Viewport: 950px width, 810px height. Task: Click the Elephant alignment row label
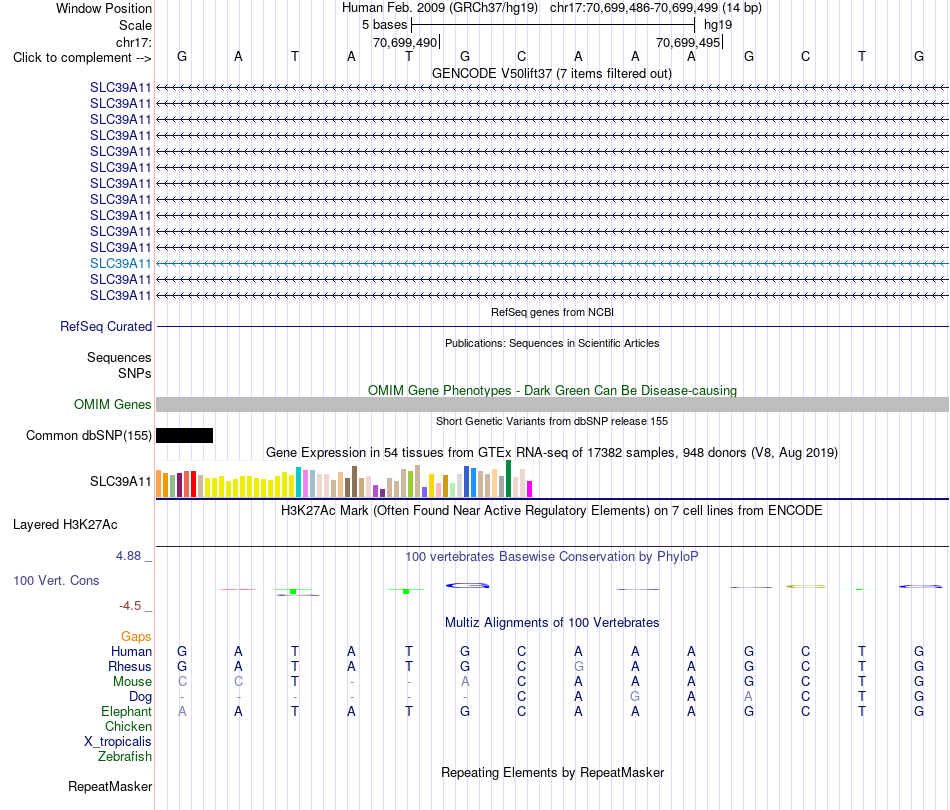click(x=126, y=711)
